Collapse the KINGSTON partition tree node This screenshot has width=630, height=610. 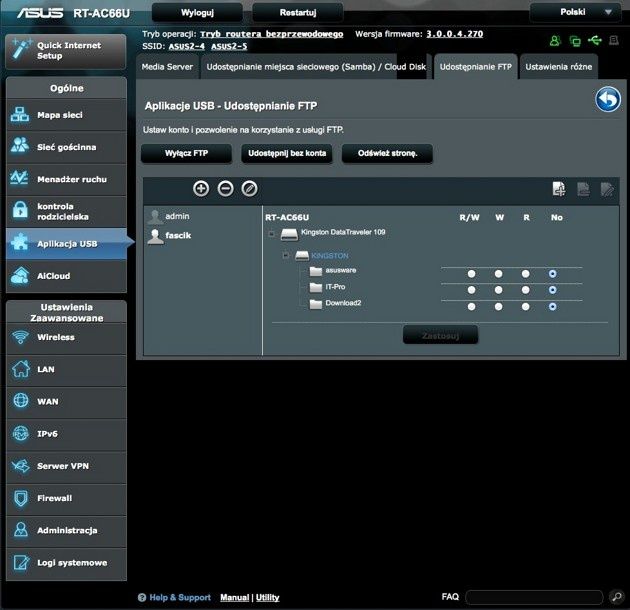pyautogui.click(x=286, y=255)
